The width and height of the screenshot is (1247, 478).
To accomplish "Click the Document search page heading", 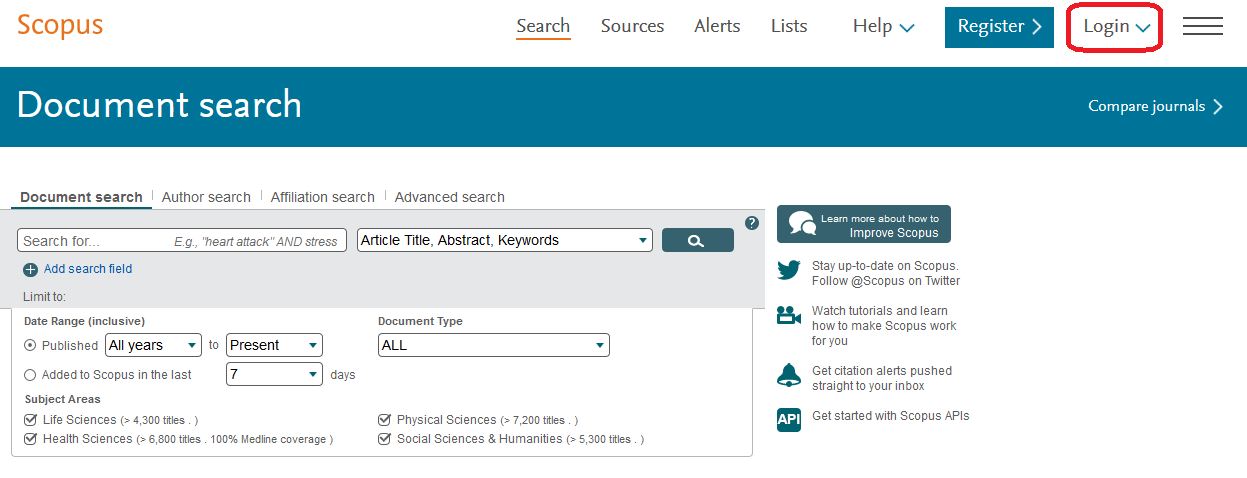I will tap(159, 105).
